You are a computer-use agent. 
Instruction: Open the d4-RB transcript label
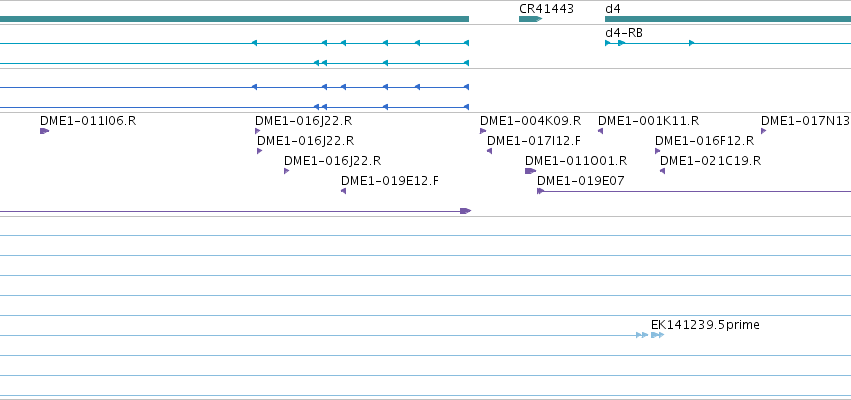(624, 33)
